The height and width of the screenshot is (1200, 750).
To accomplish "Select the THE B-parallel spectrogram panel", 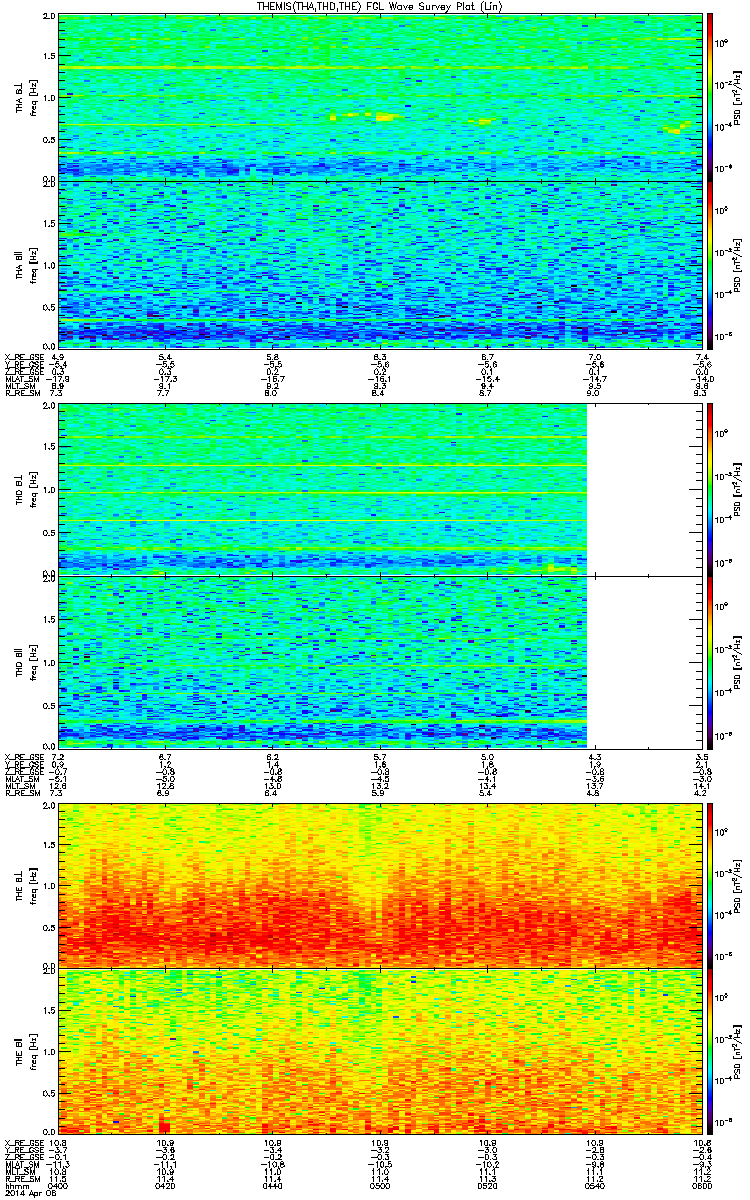I will (x=379, y=1051).
